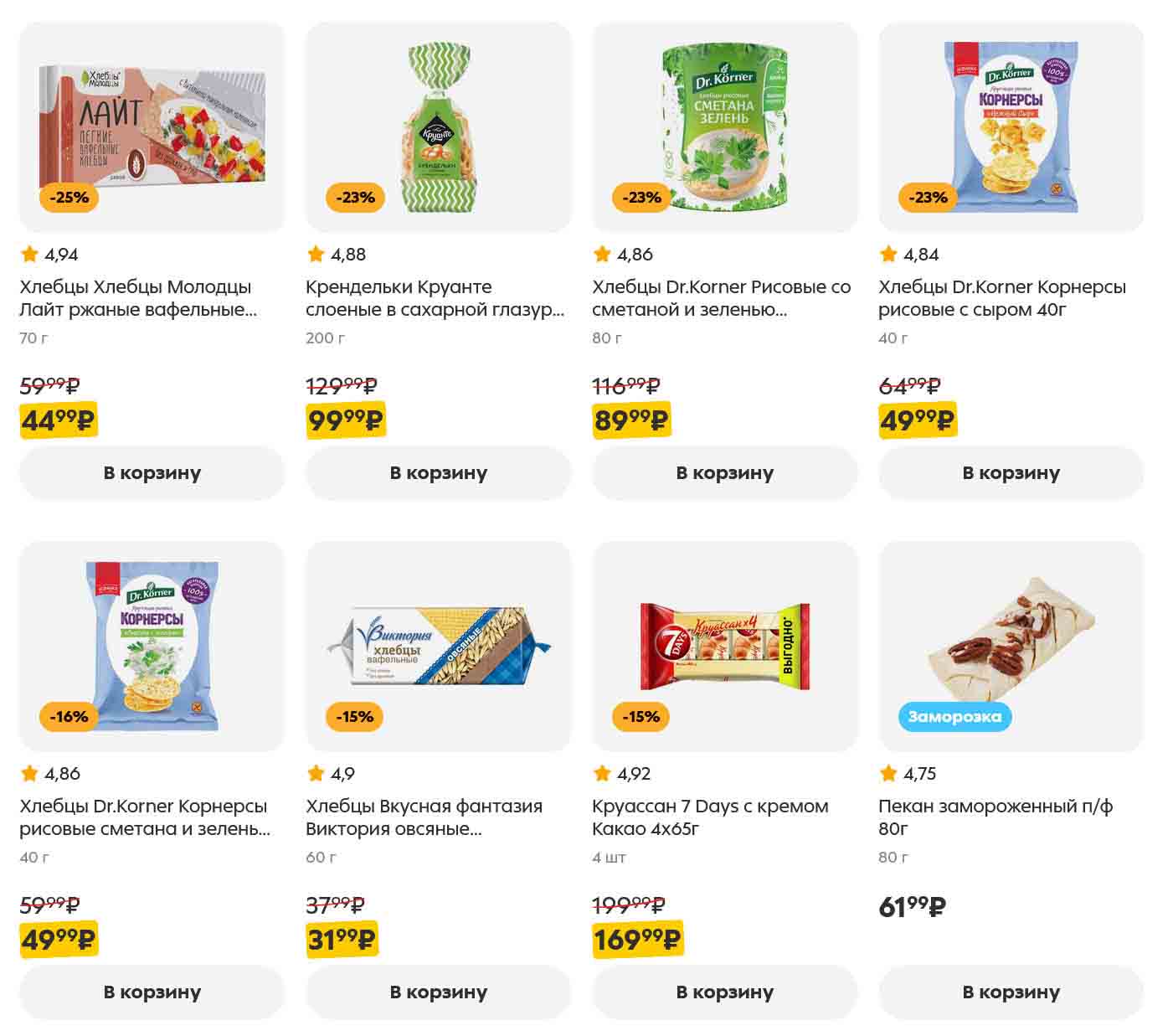Click the 4,94 rating star icon
The height and width of the screenshot is (1036, 1173).
coord(29,254)
